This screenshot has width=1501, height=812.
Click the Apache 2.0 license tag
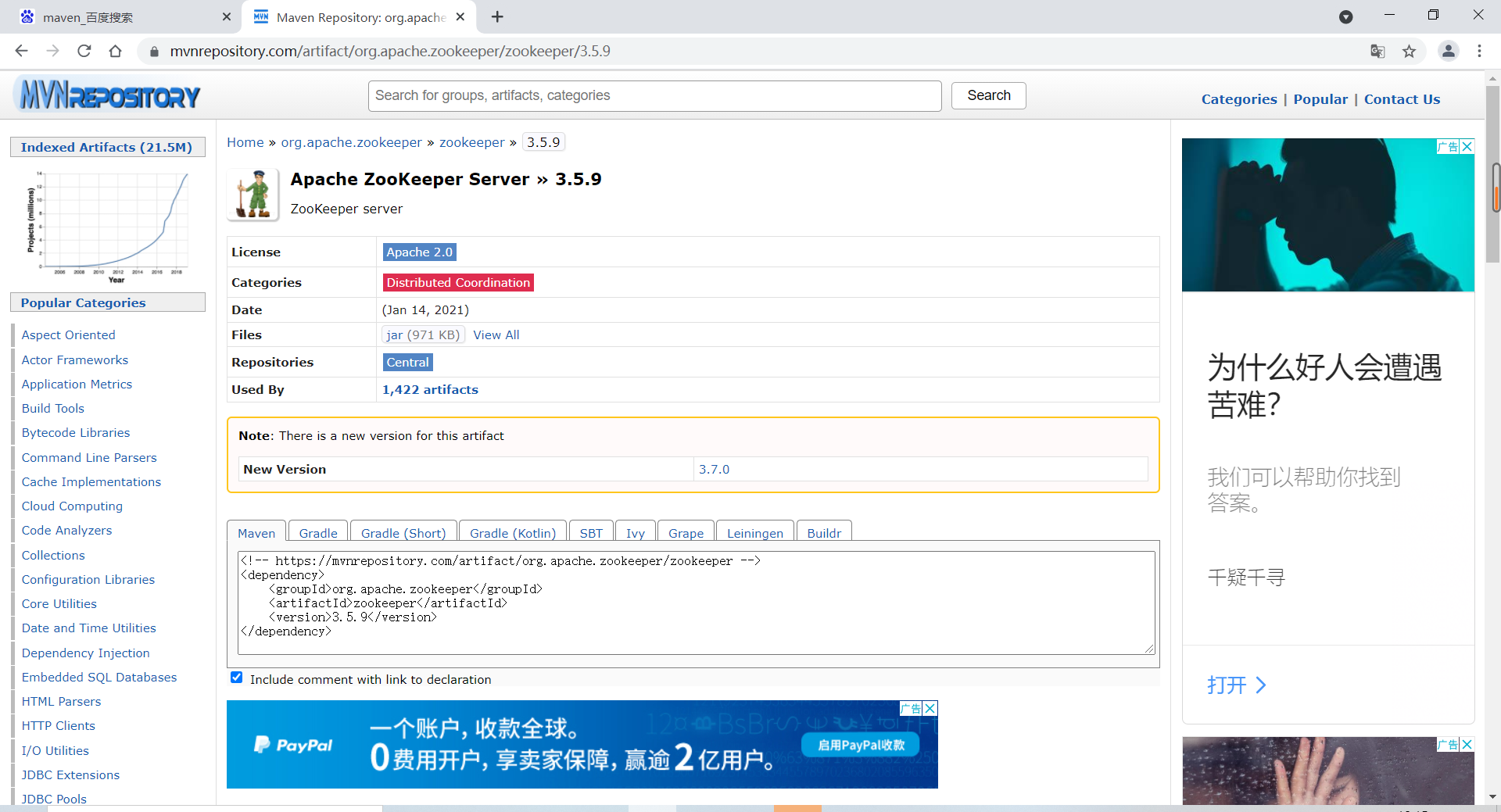point(420,252)
